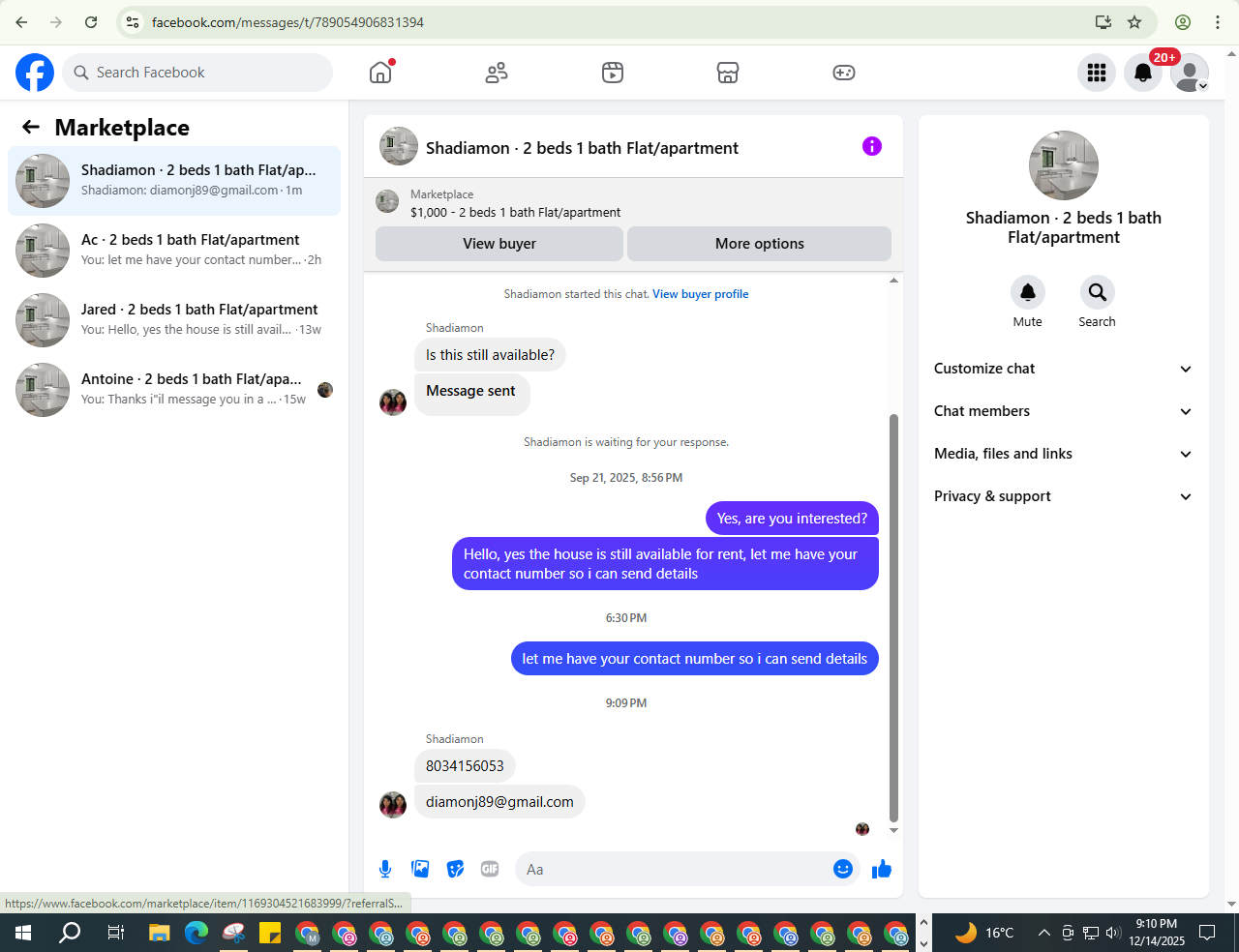
Task: Open the Facebook menu grid icon
Action: 1097,73
